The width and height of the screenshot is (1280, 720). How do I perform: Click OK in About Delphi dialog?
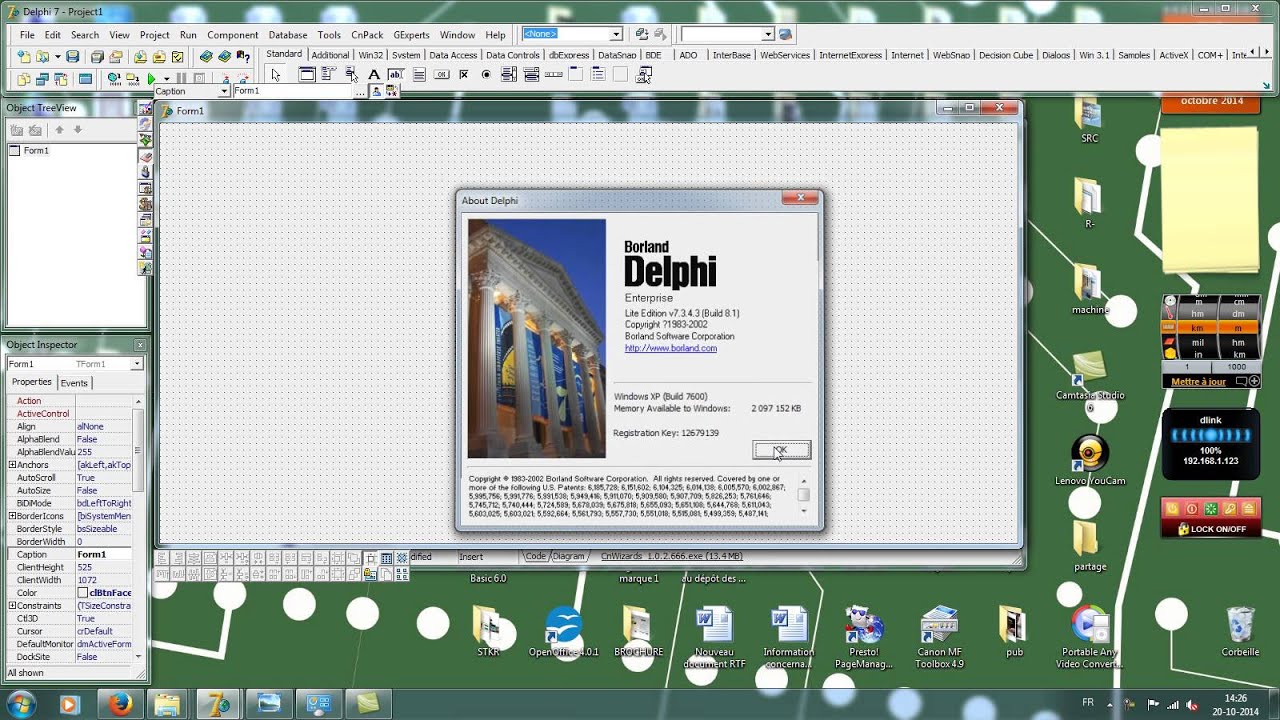781,450
